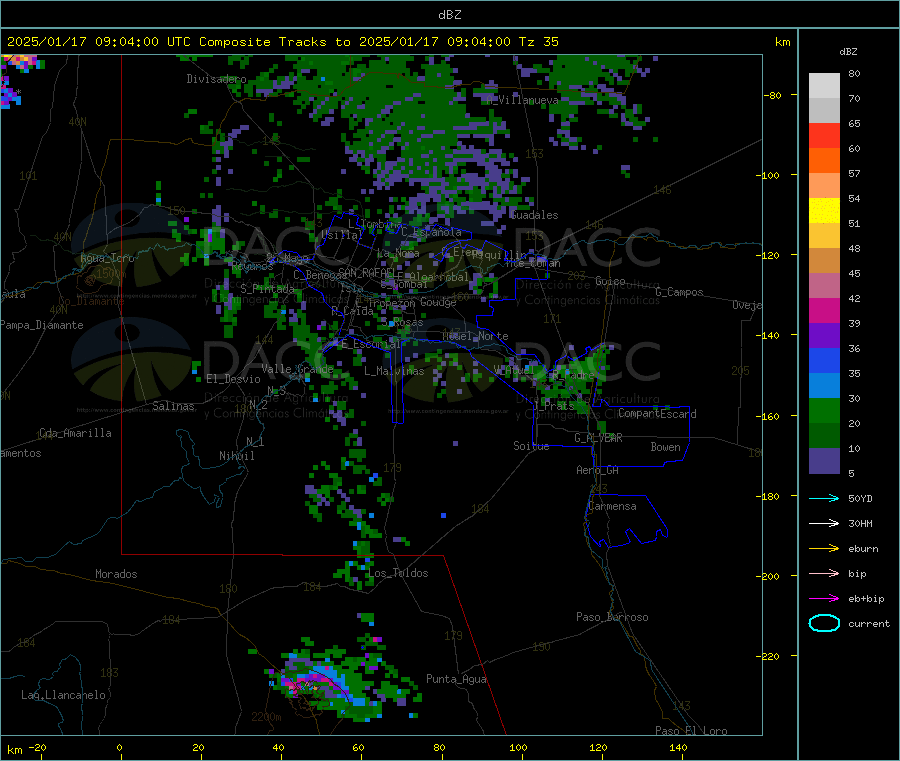Click the Divisadero map label
The image size is (900, 761).
point(216,79)
